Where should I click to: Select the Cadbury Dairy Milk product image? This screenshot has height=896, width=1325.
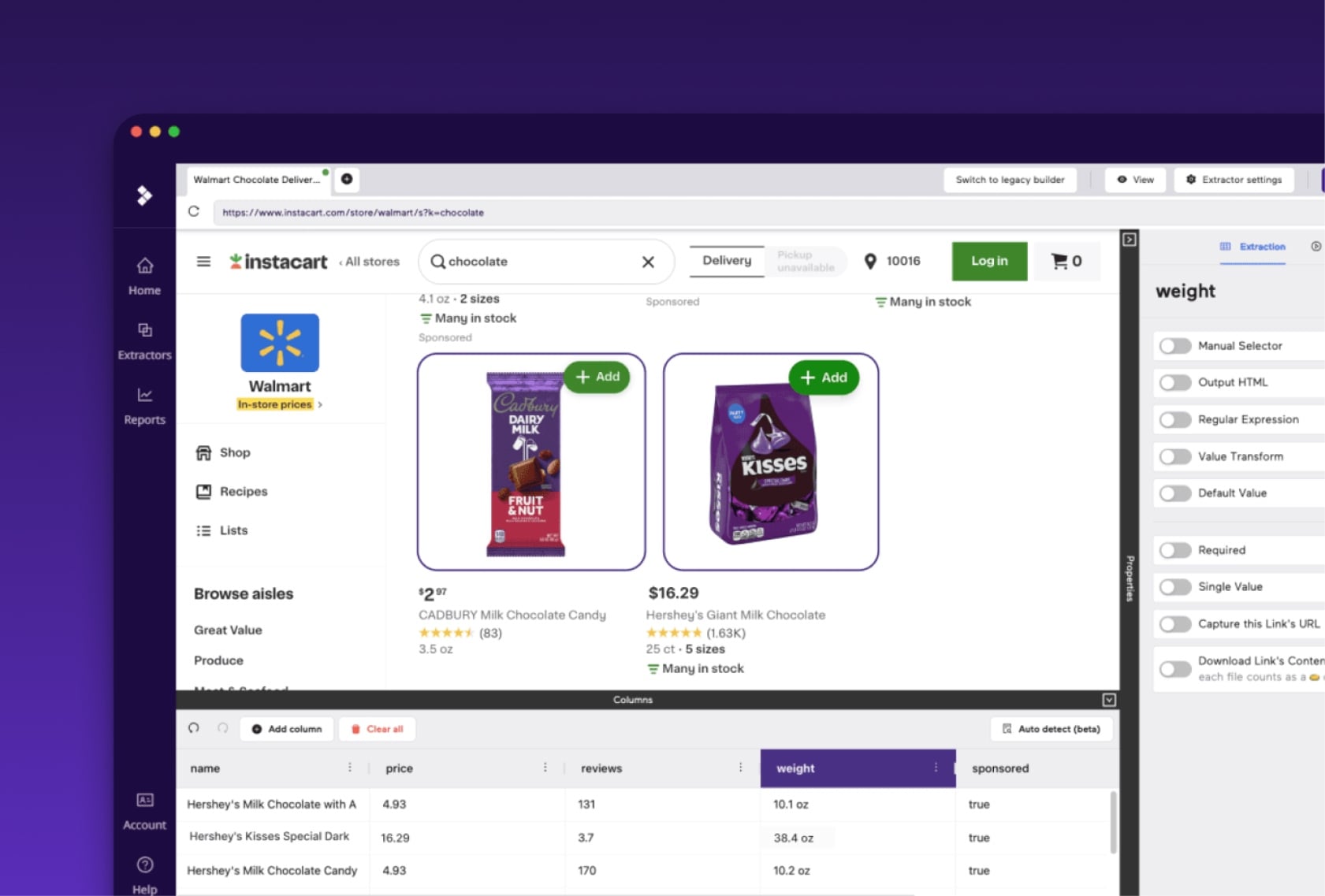pyautogui.click(x=531, y=462)
